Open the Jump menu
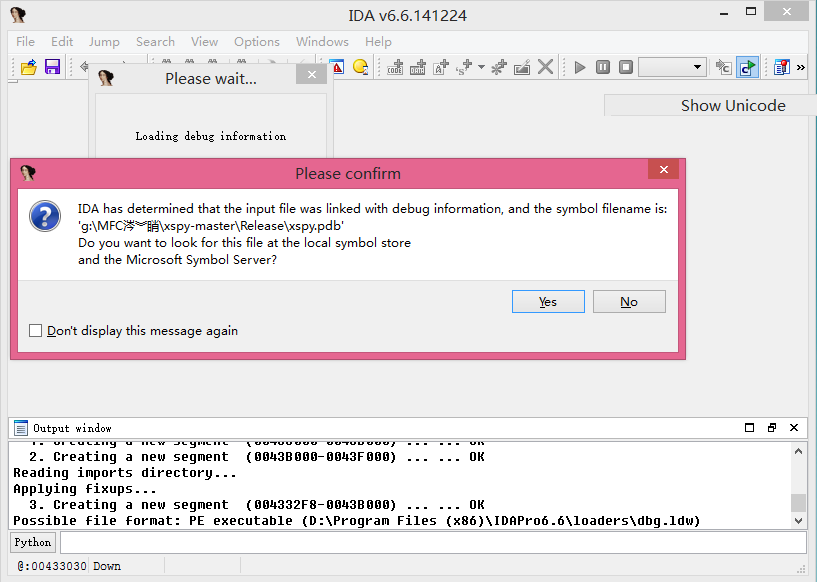 104,42
